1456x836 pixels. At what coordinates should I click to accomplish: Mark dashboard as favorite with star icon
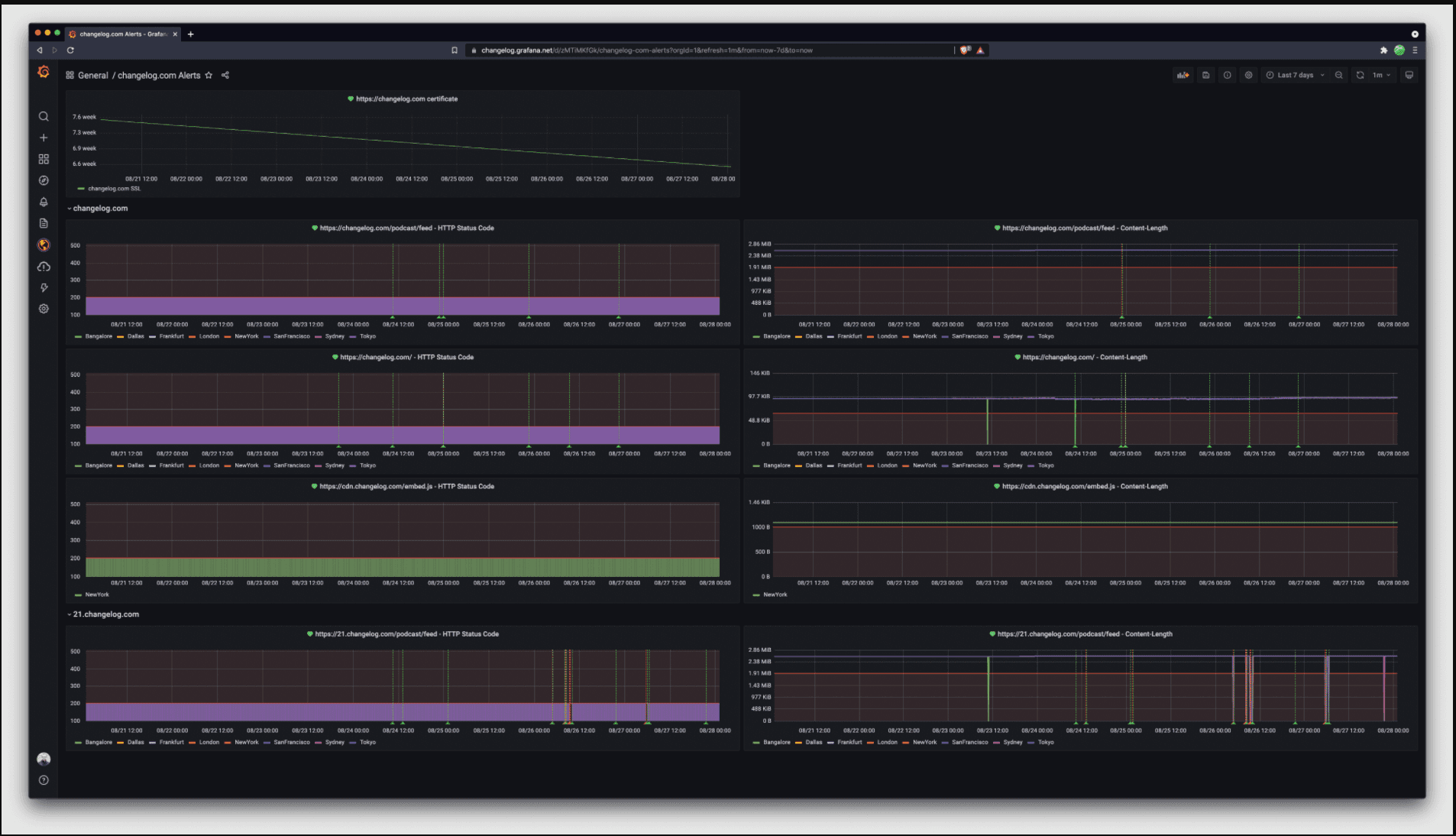tap(209, 75)
